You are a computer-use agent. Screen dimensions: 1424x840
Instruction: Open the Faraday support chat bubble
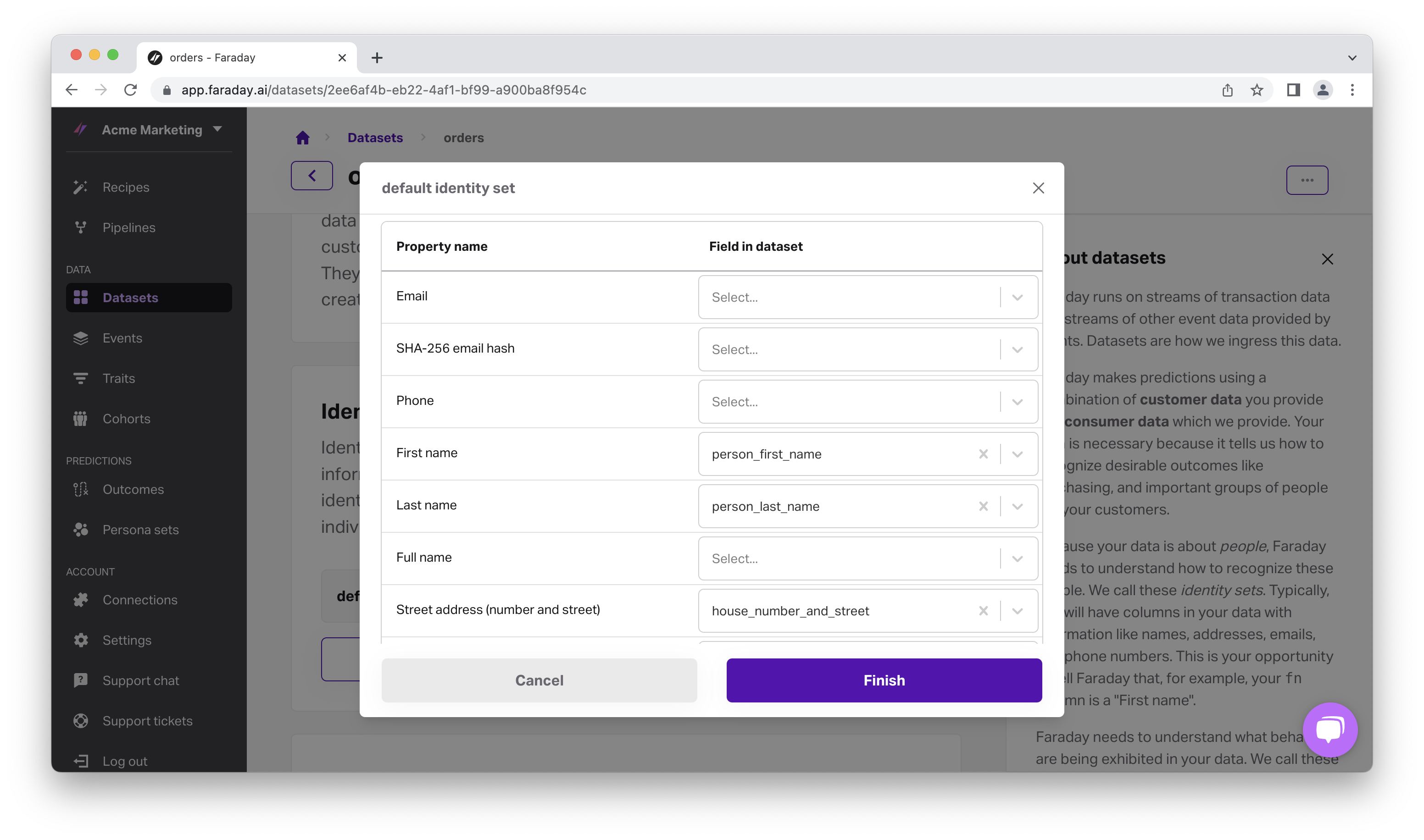pyautogui.click(x=1329, y=729)
